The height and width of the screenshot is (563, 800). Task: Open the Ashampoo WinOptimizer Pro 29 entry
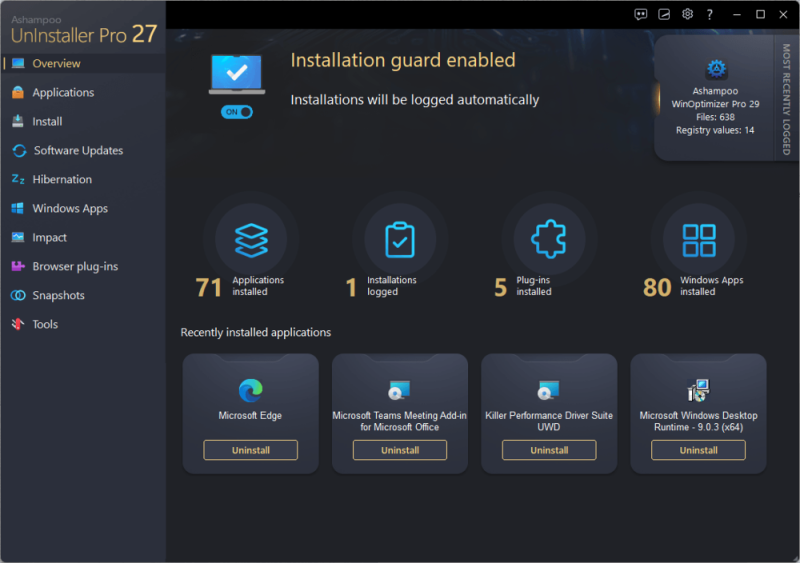(715, 97)
